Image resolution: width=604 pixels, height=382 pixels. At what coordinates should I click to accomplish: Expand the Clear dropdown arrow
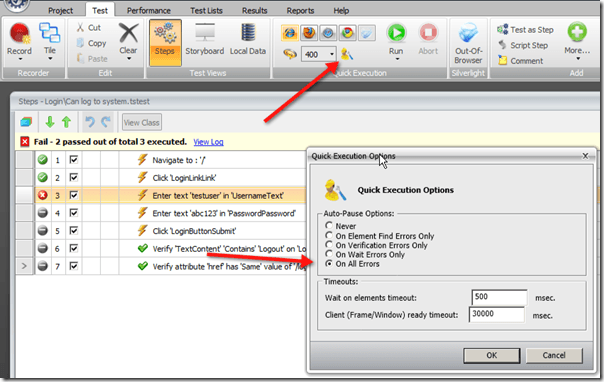pos(129,59)
